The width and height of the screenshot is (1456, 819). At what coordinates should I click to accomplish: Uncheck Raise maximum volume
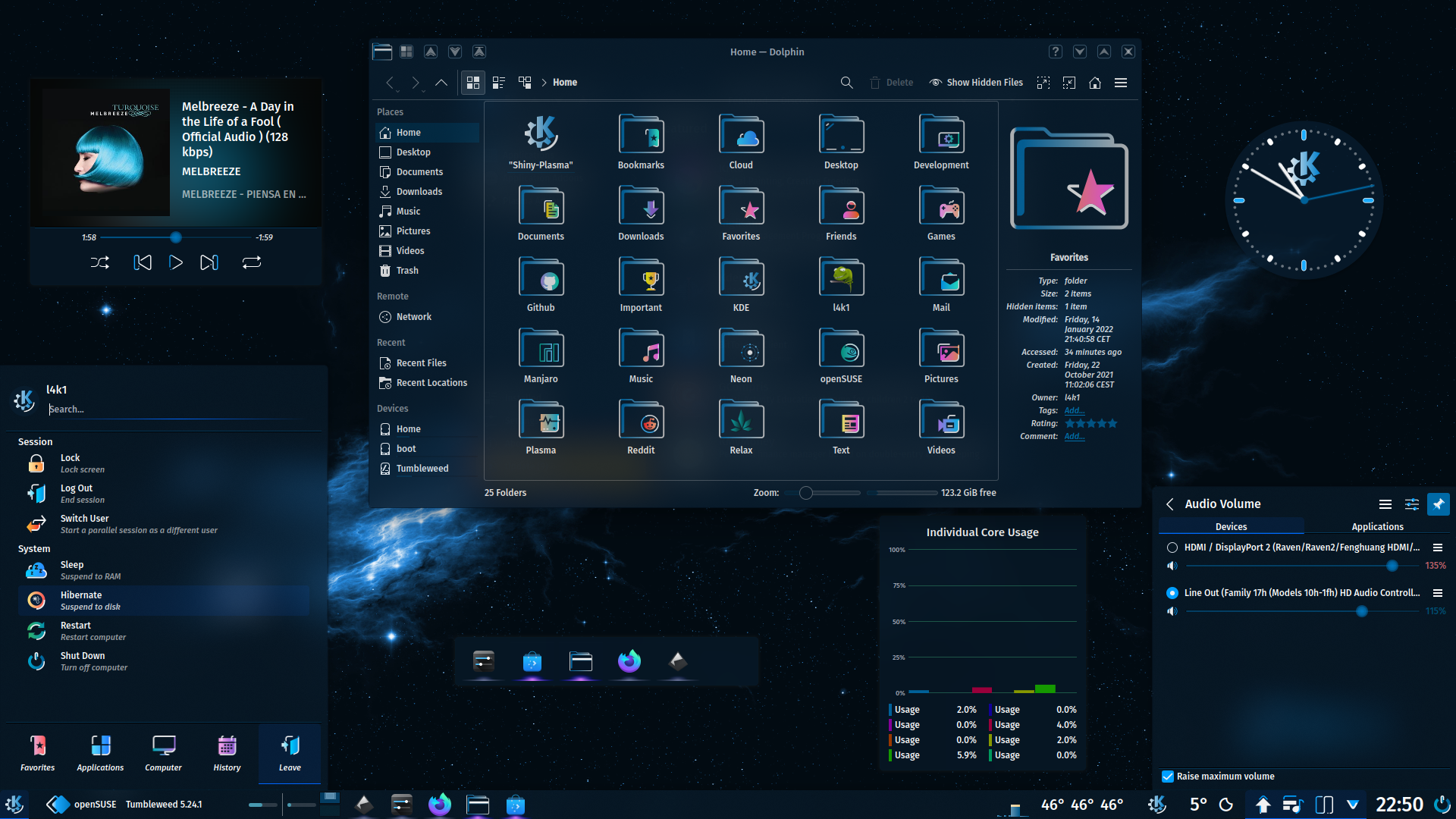coord(1168,777)
